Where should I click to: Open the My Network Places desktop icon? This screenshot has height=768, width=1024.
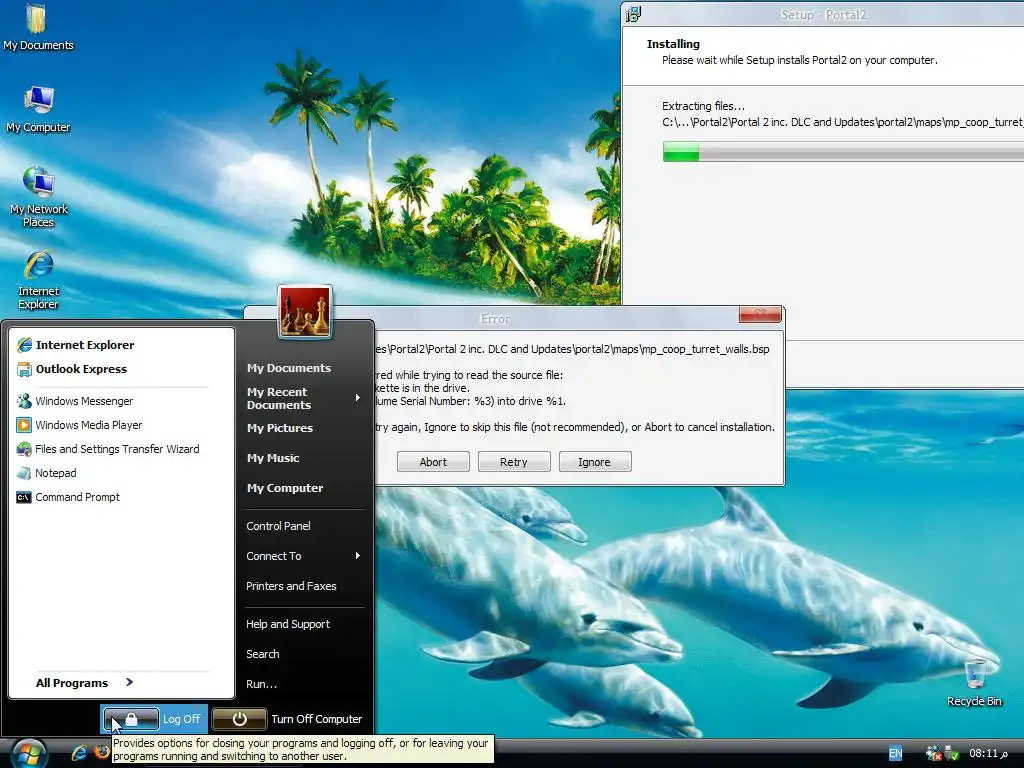pyautogui.click(x=38, y=197)
